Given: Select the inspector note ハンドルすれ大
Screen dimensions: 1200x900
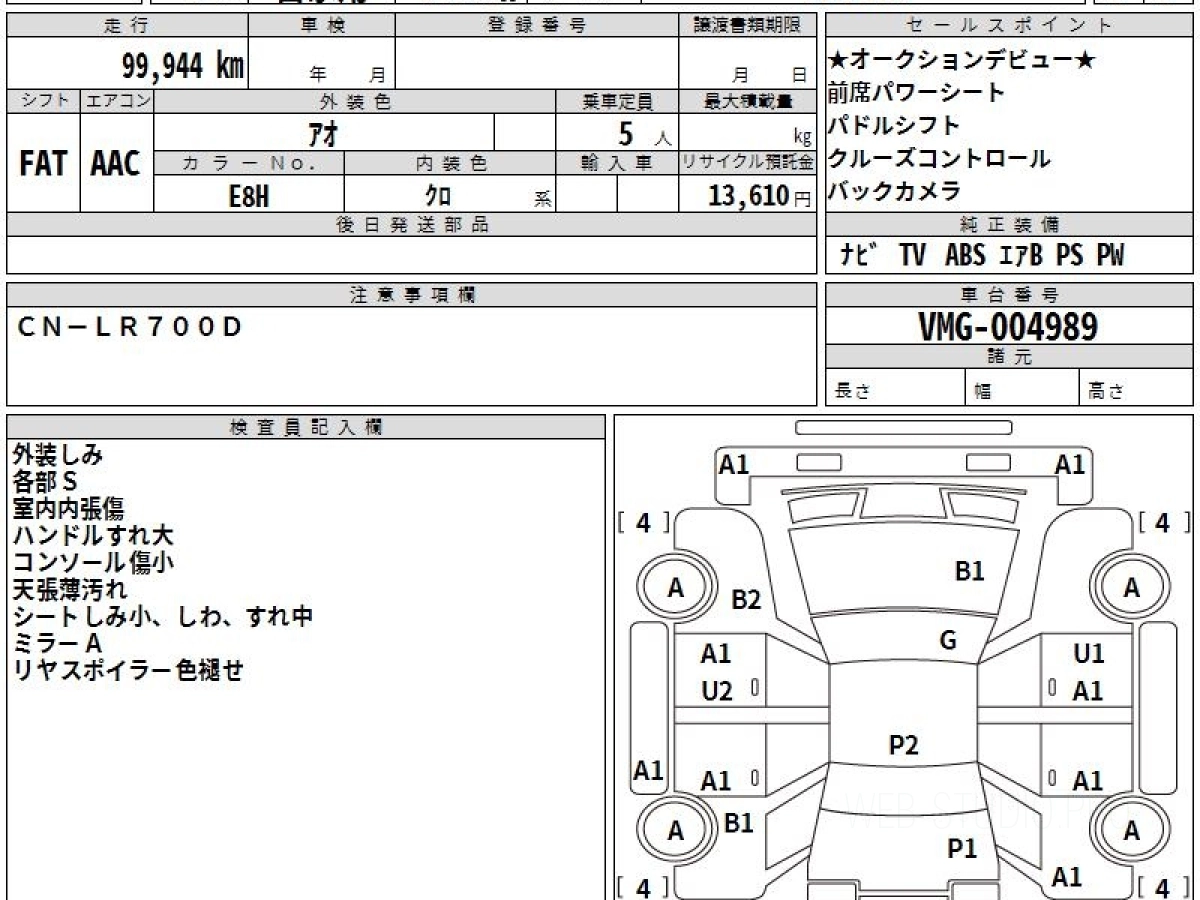Looking at the screenshot, I should [x=93, y=536].
